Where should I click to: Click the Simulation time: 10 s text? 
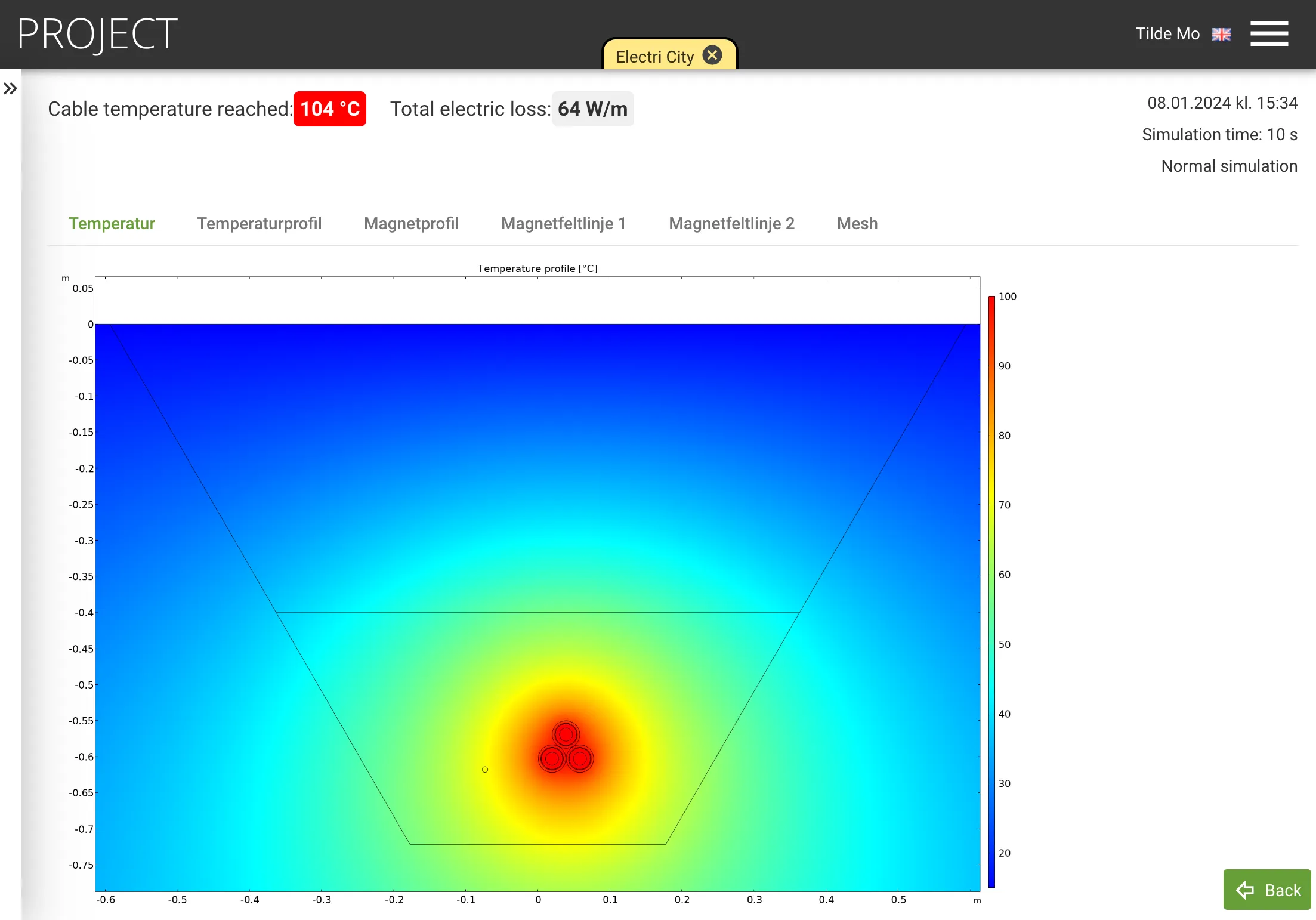[1219, 135]
